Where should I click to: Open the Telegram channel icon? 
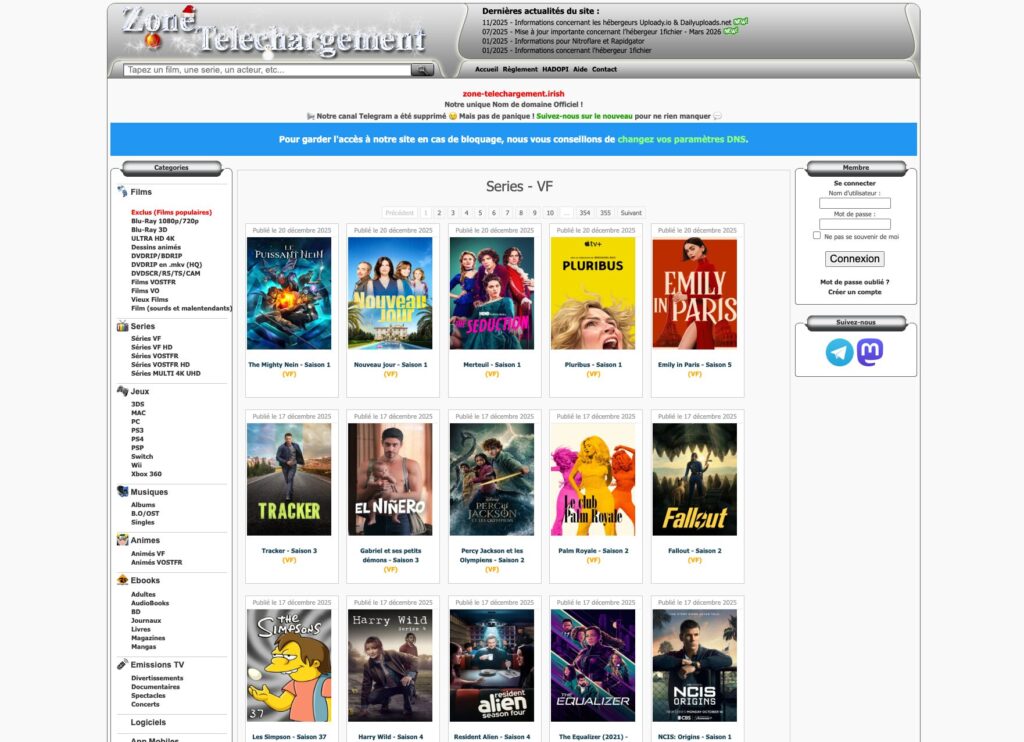pos(839,352)
